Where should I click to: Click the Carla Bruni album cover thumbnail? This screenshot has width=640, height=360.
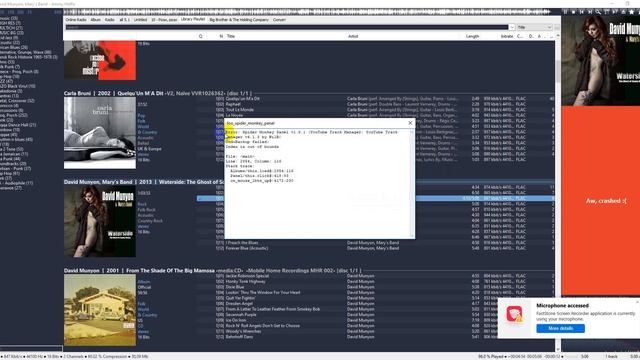(100, 133)
